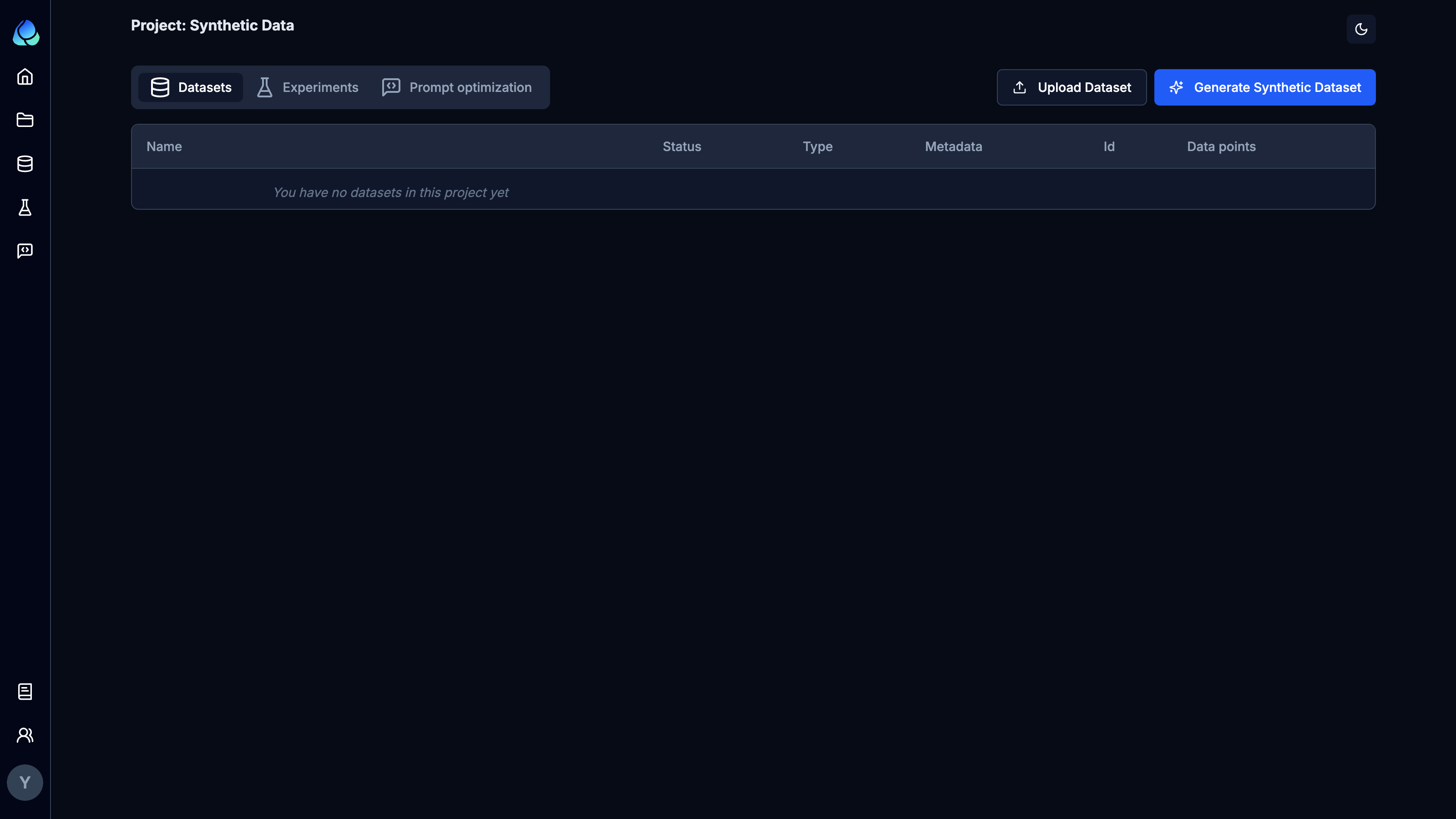1456x819 pixels.
Task: Click the Status column header
Action: (682, 147)
